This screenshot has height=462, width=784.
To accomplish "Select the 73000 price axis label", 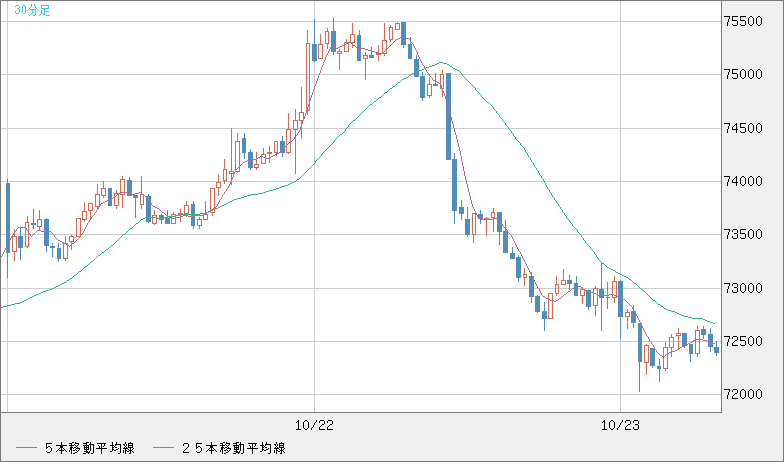I will tap(744, 288).
